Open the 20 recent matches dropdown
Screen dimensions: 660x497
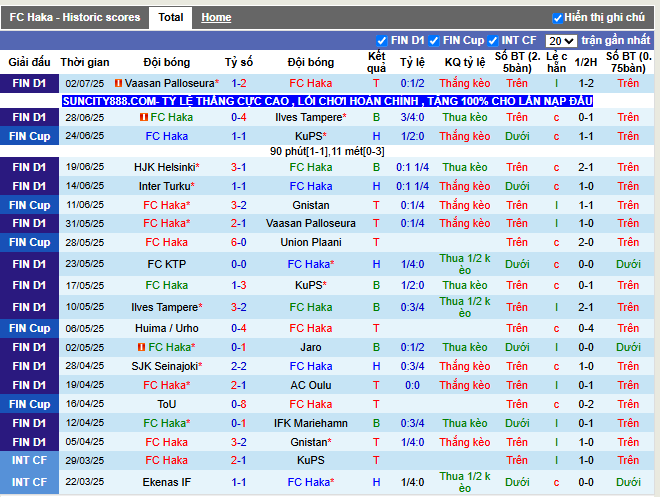[x=561, y=41]
